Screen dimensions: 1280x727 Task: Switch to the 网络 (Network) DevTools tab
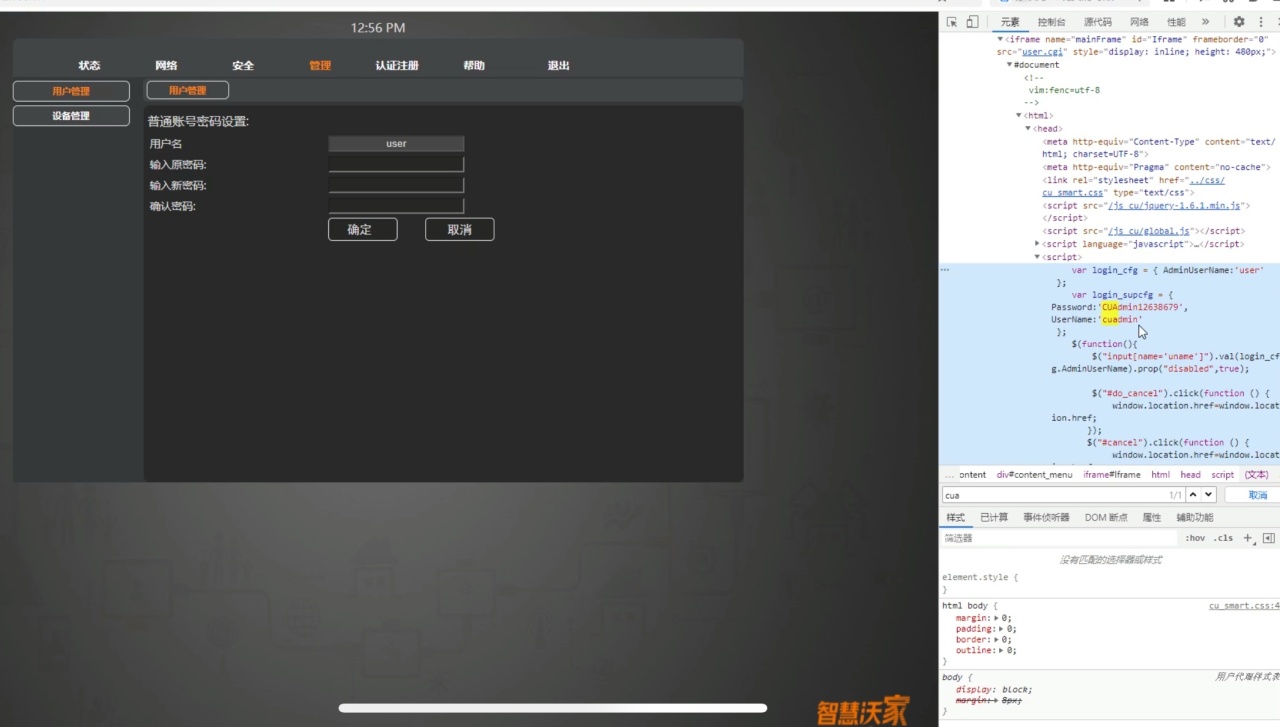click(x=1139, y=22)
